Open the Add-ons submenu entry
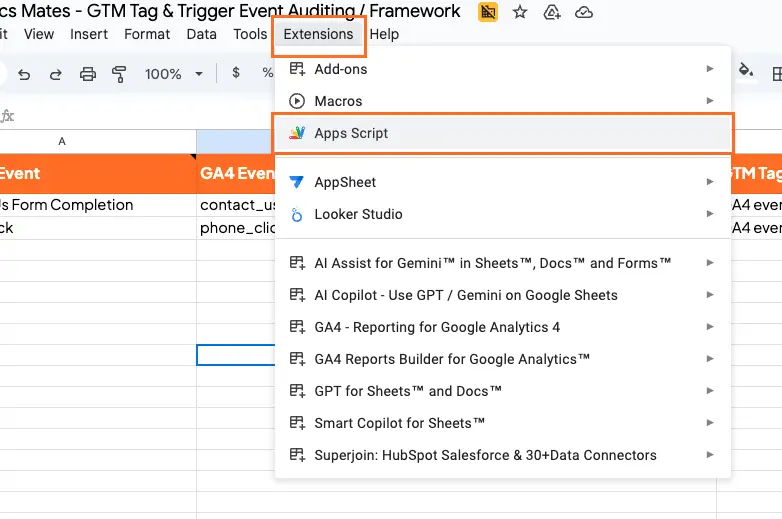This screenshot has height=519, width=782. click(x=503, y=69)
